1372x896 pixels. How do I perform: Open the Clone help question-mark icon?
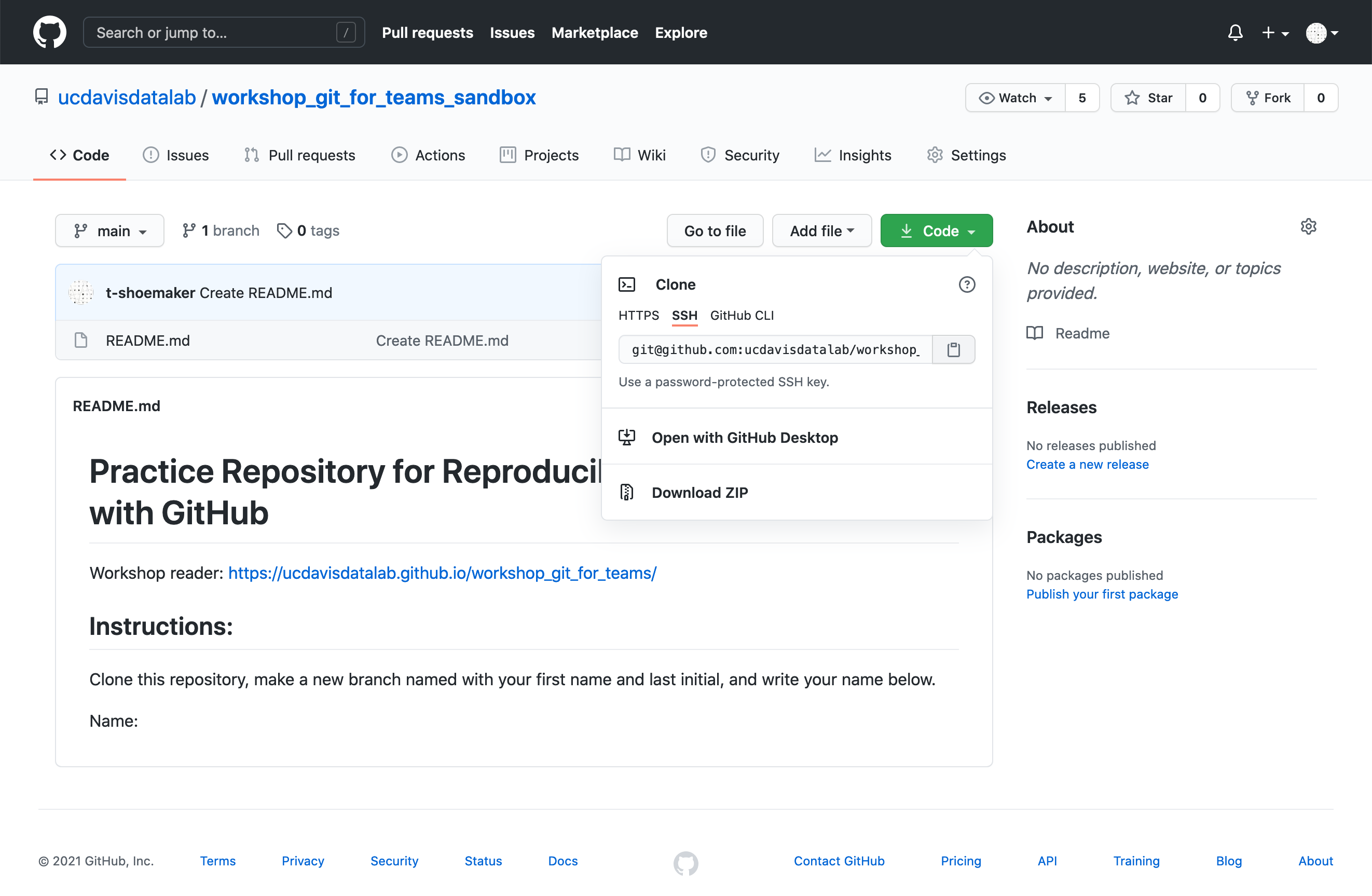click(967, 284)
